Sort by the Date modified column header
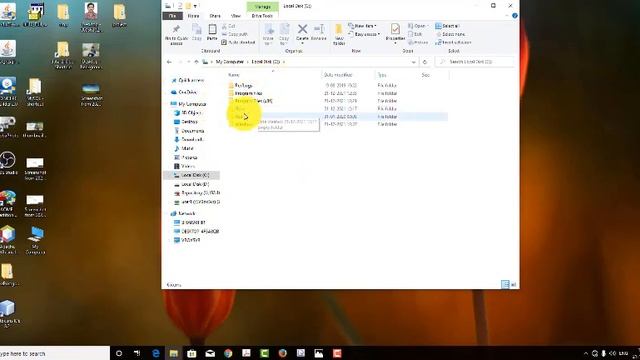The width and height of the screenshot is (640, 360). 338,75
